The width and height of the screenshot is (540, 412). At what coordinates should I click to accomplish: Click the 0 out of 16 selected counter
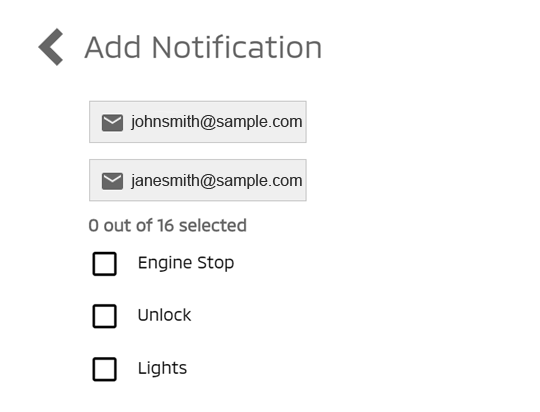(x=167, y=226)
